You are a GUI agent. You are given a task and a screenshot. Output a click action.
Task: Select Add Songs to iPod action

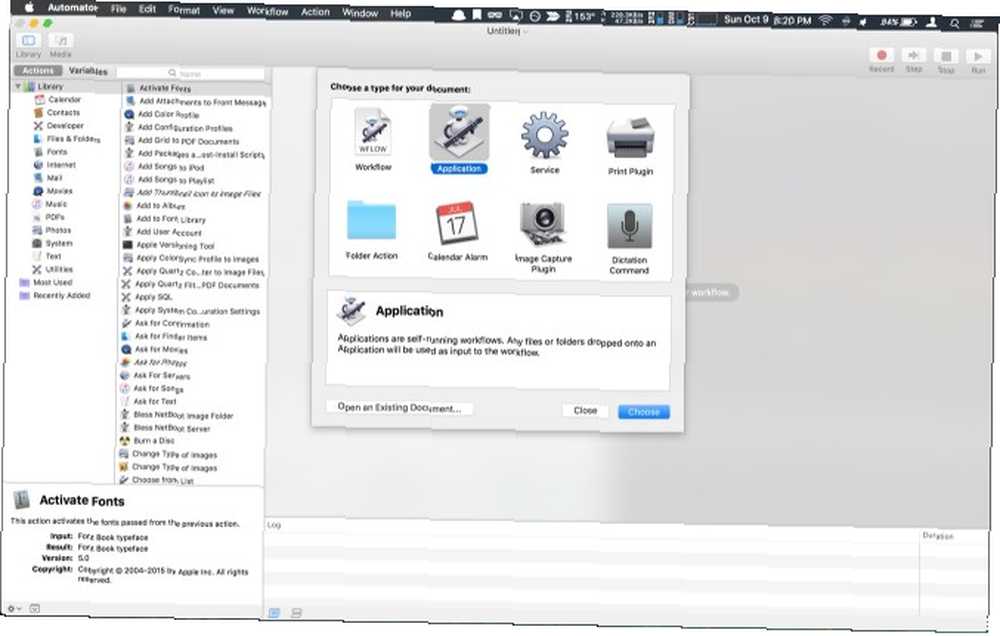164,166
